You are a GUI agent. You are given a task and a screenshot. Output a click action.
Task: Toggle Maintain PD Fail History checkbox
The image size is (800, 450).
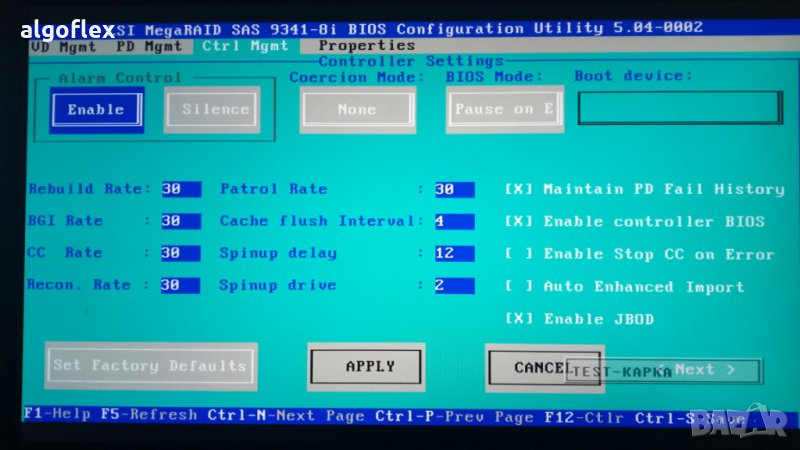click(x=519, y=189)
